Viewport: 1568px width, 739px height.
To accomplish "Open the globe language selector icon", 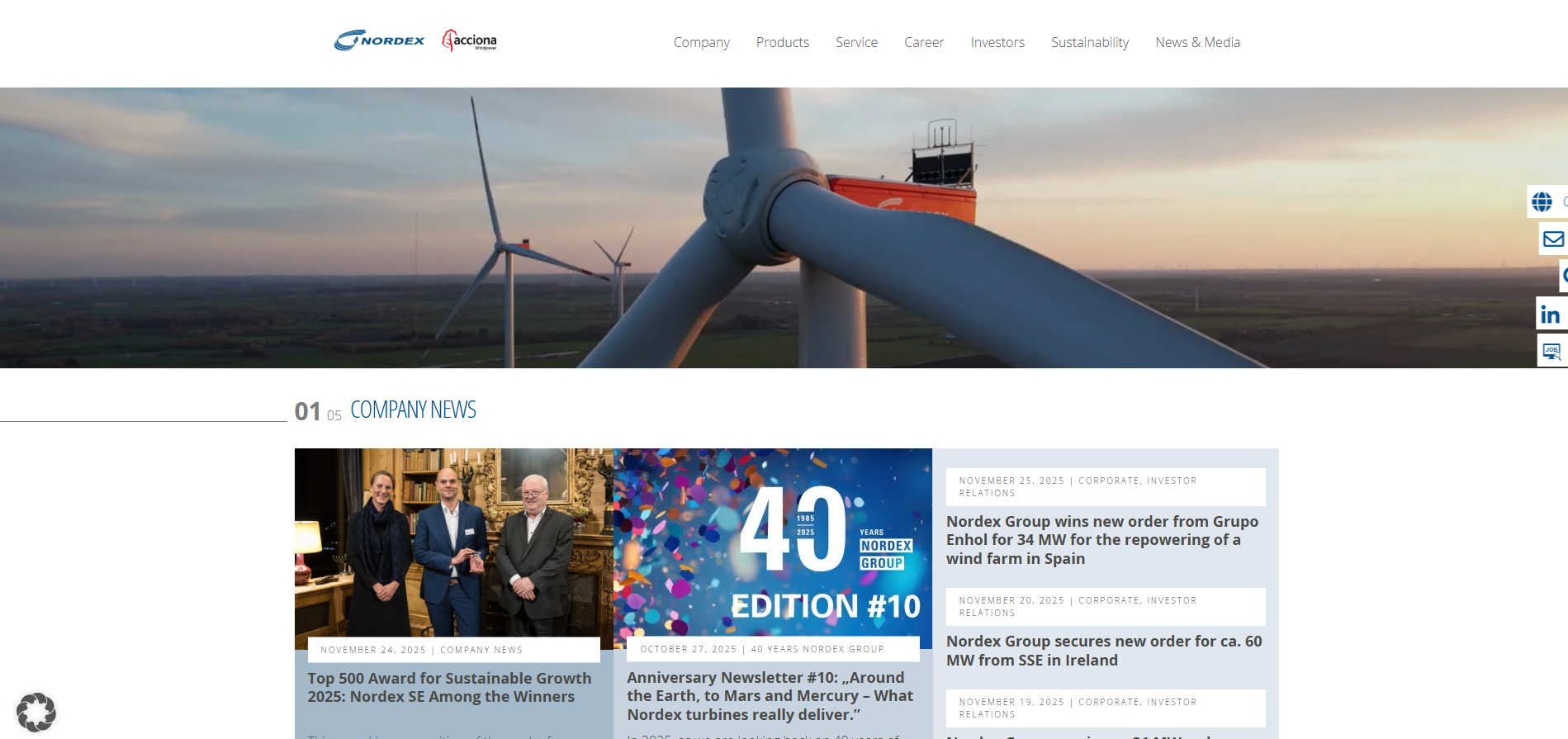I will tap(1542, 202).
